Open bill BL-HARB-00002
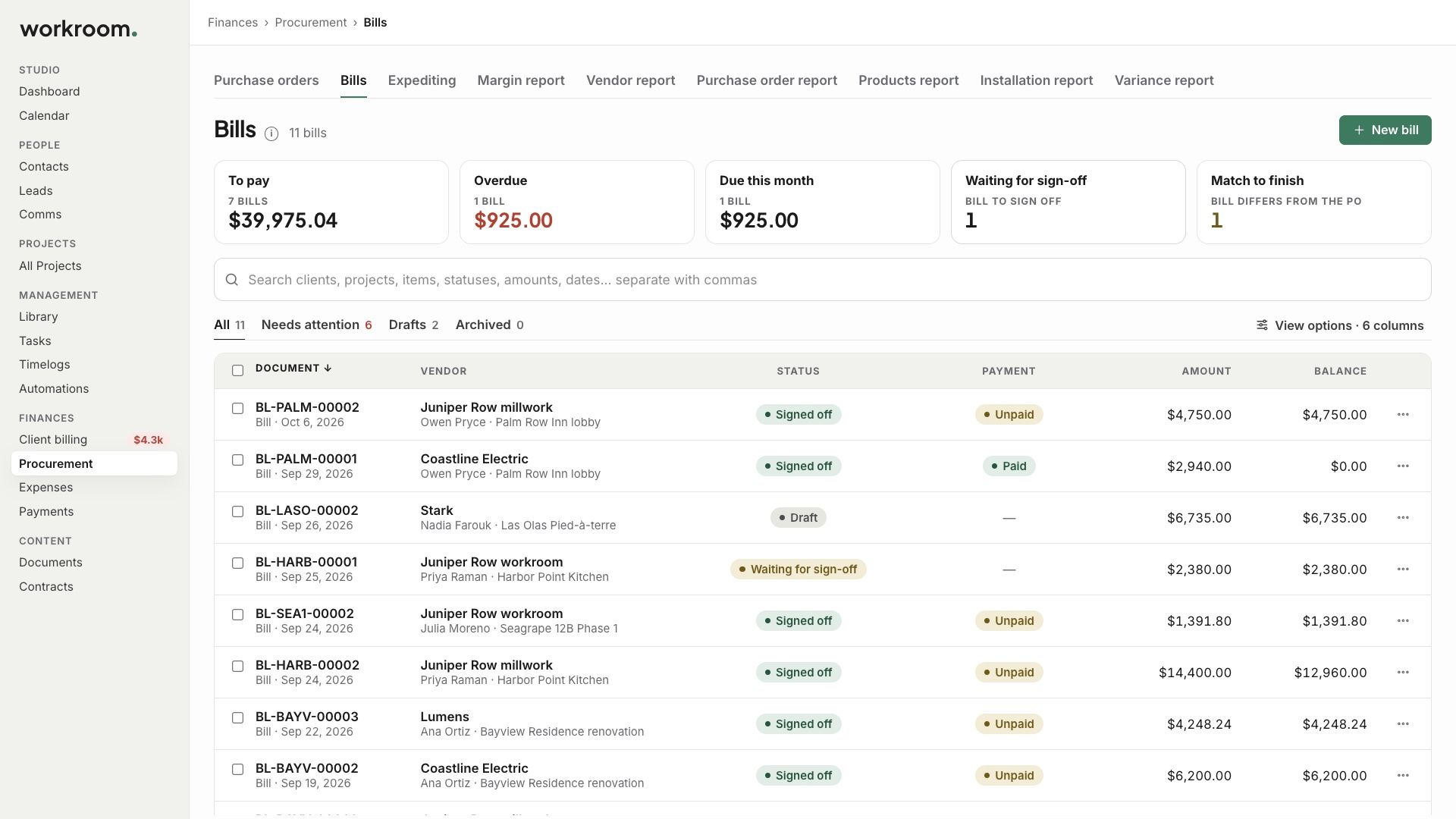 pyautogui.click(x=307, y=665)
